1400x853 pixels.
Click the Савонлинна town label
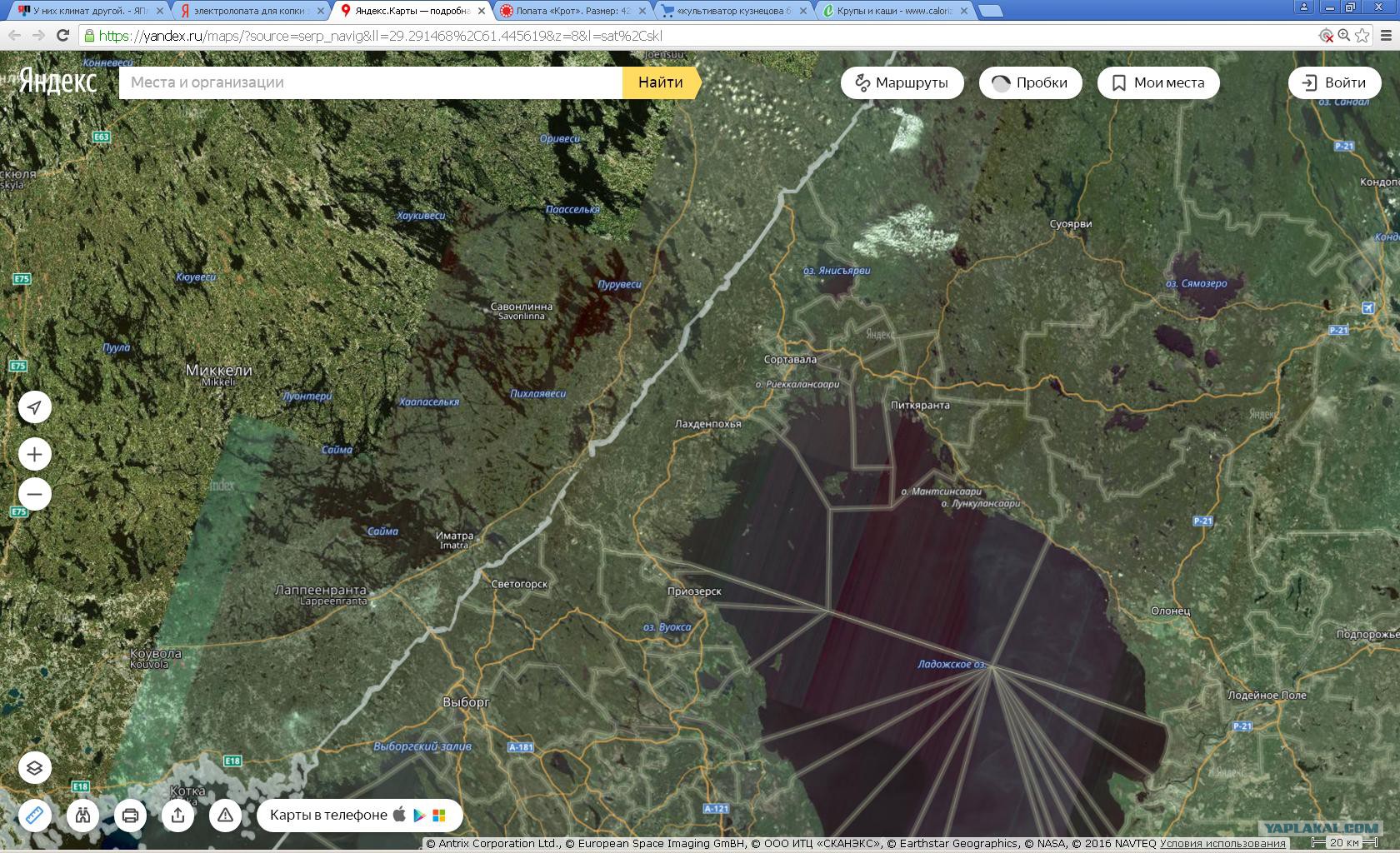521,307
